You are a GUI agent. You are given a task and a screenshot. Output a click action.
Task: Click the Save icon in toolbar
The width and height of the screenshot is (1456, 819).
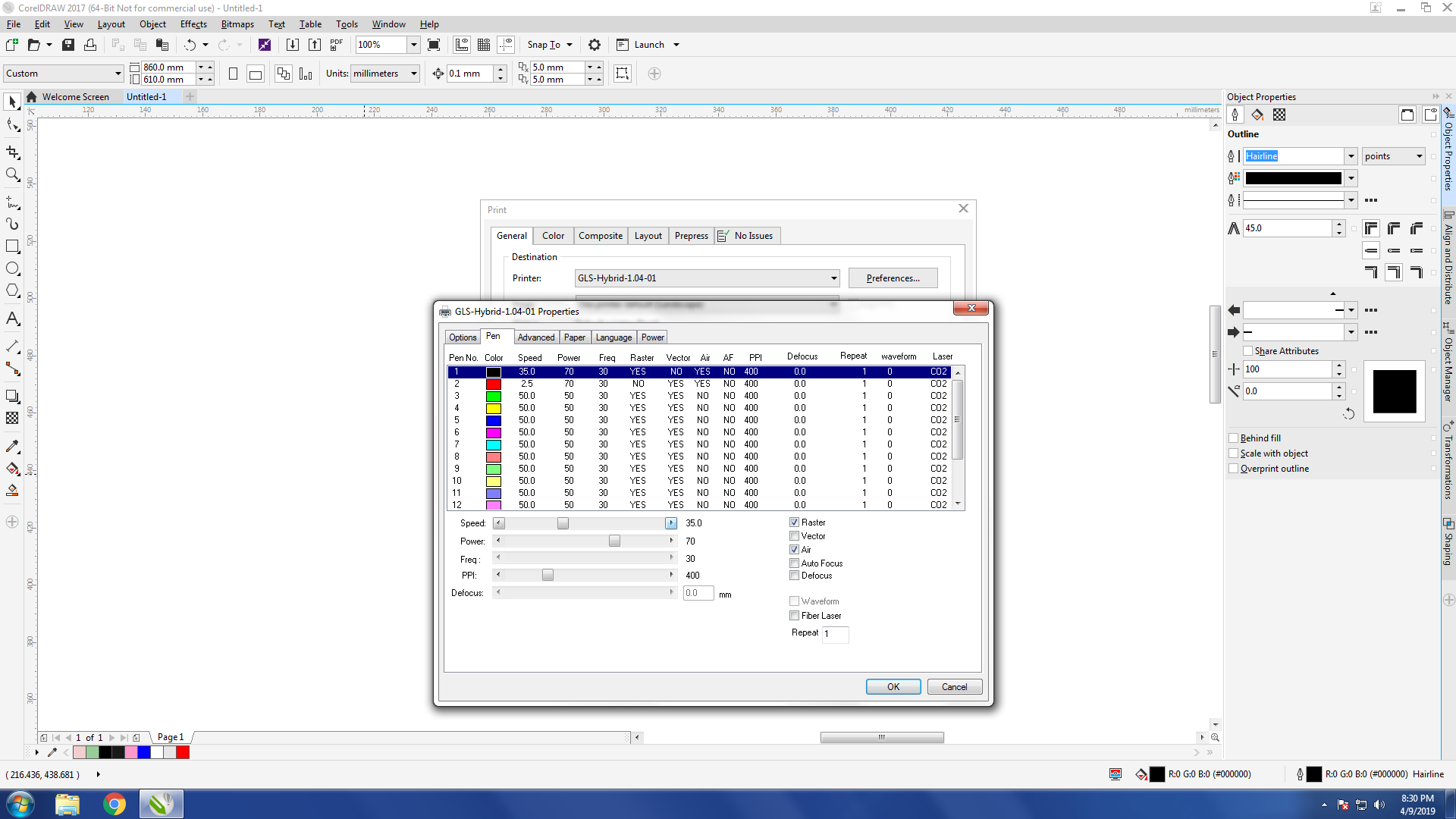pyautogui.click(x=68, y=45)
